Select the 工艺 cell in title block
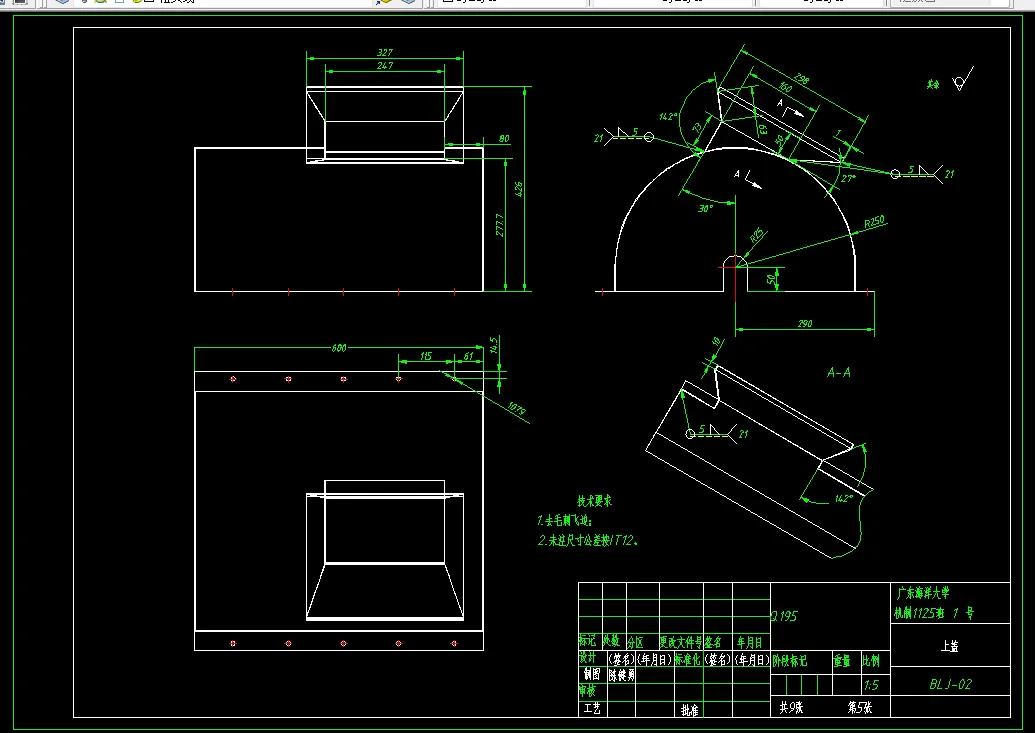 pyautogui.click(x=592, y=709)
